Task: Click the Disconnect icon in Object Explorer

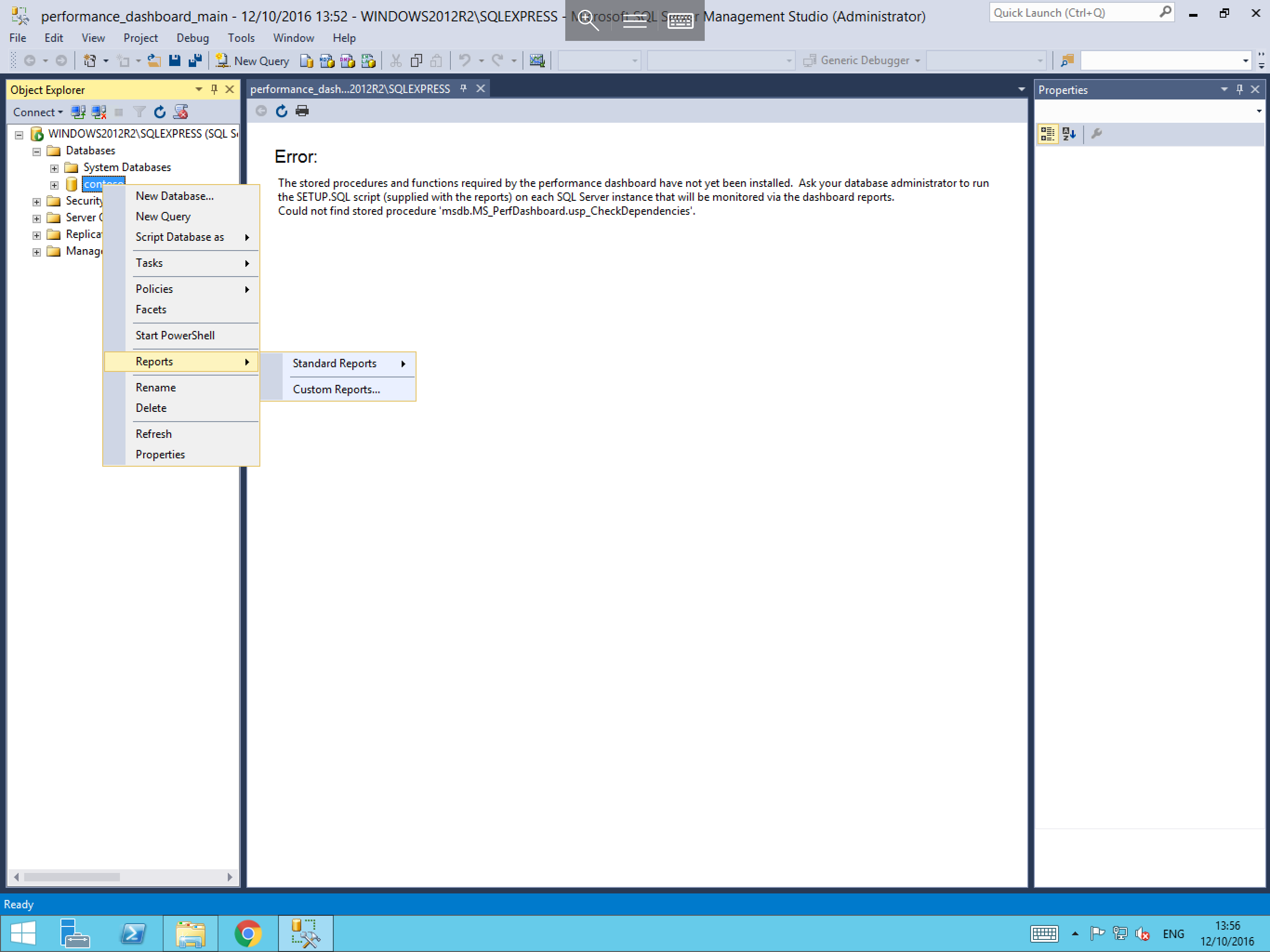Action: (99, 112)
